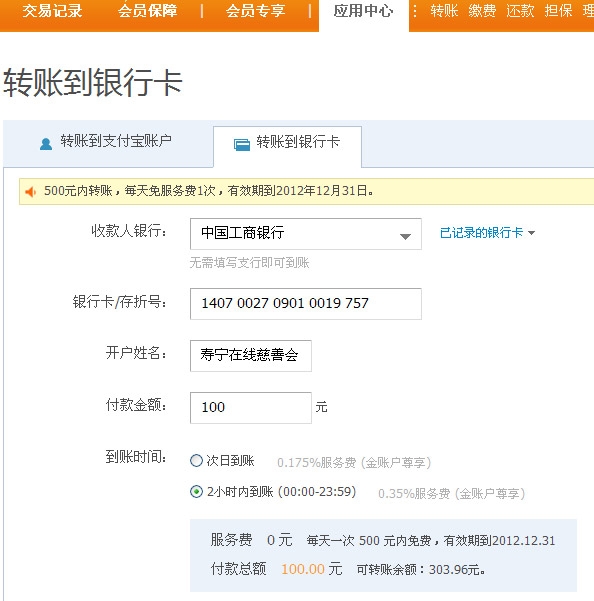
Task: Click the 缴费 shortcut link
Action: click(482, 11)
